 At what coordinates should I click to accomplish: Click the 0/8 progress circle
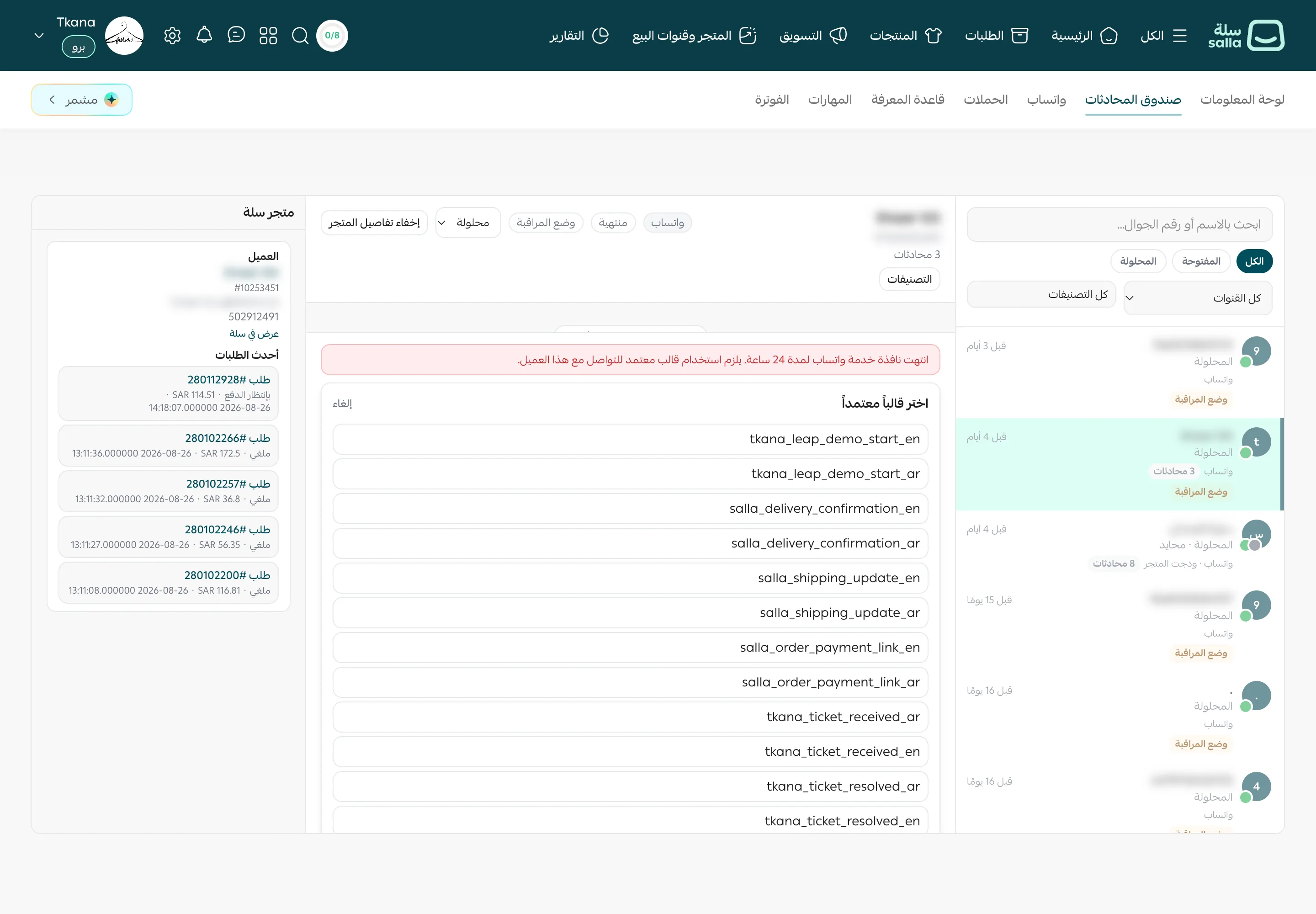coord(332,36)
